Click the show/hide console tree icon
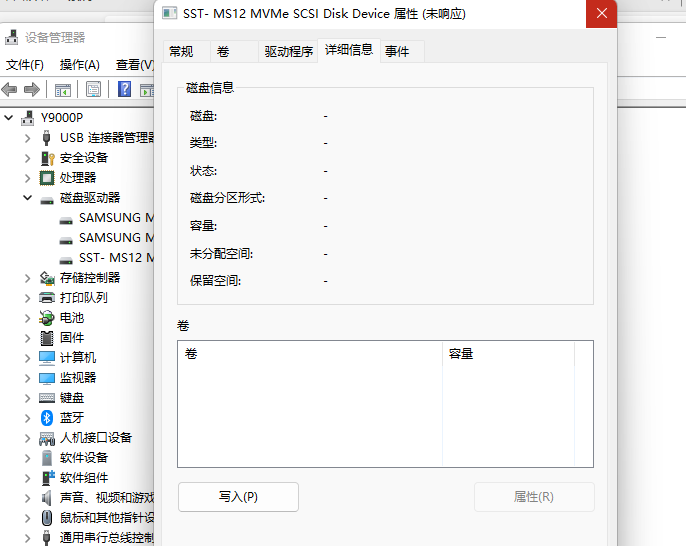Viewport: 686px width, 546px height. [x=63, y=89]
